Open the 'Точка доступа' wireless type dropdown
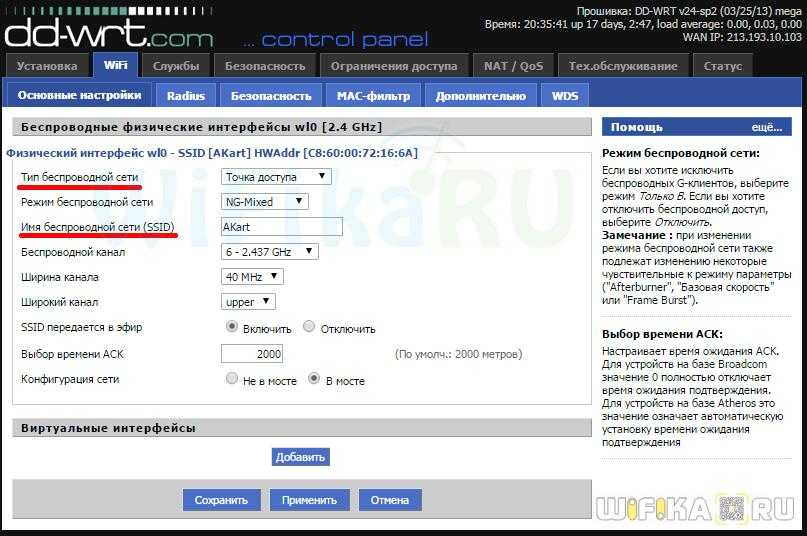Image resolution: width=807 pixels, height=536 pixels. (276, 177)
